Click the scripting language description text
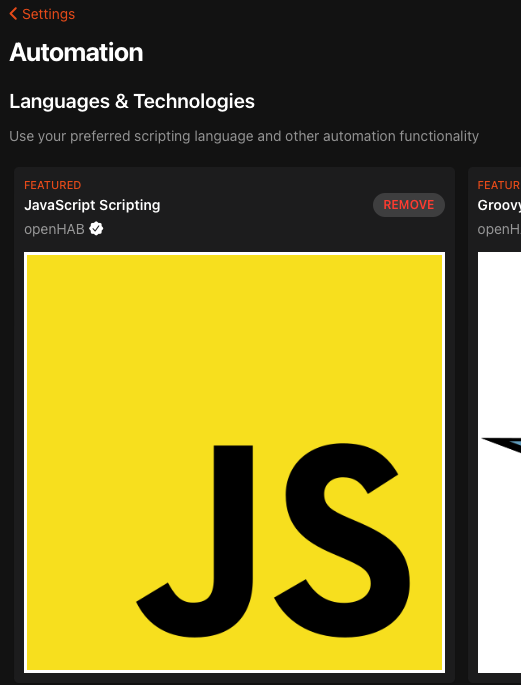Screen dimensions: 521x685 tap(244, 136)
